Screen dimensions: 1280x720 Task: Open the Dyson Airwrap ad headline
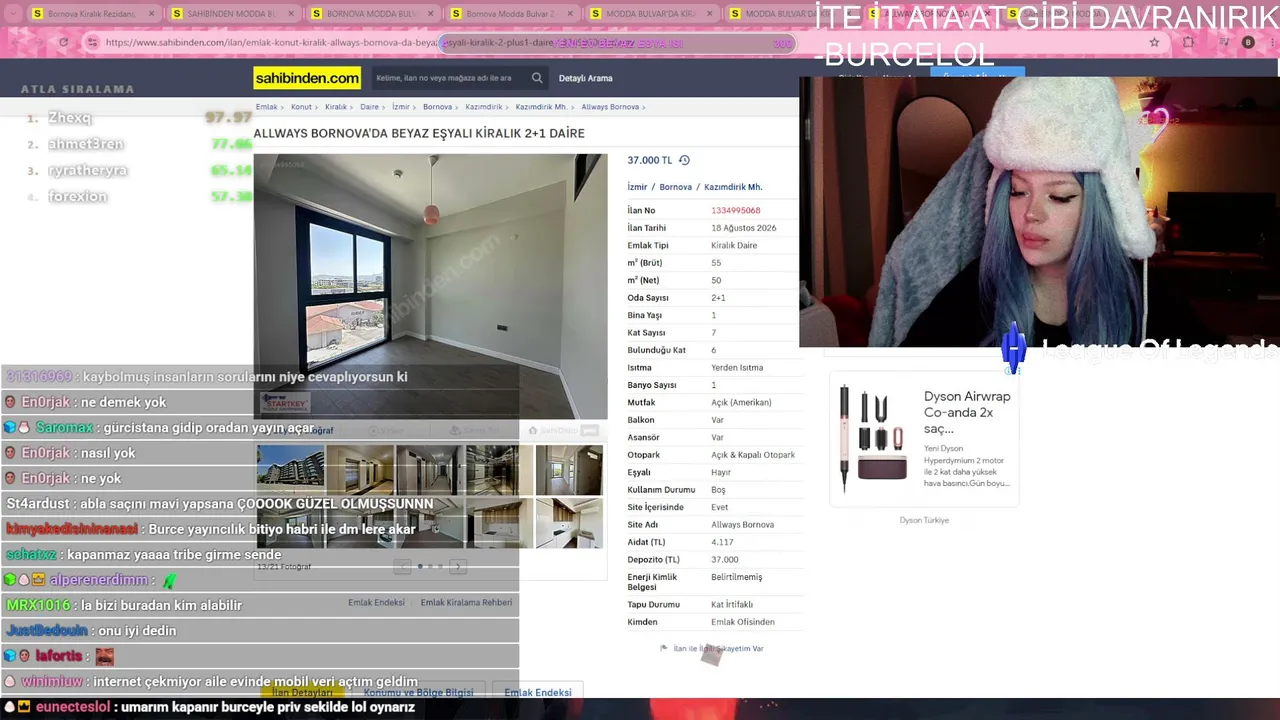[967, 412]
